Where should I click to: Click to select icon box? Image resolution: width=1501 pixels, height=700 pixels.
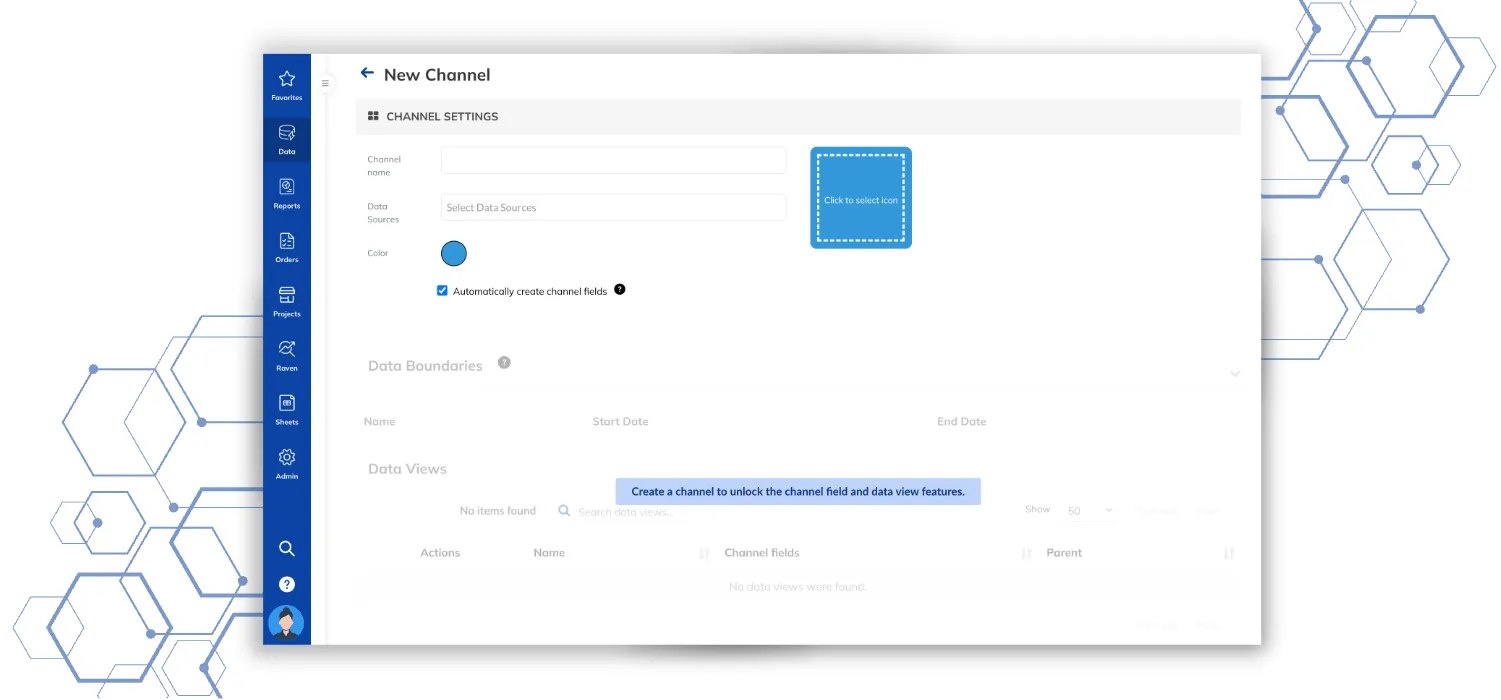861,198
